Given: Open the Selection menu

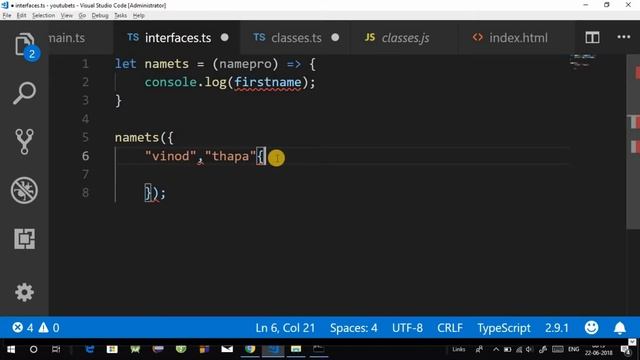Looking at the screenshot, I should click(x=43, y=16).
